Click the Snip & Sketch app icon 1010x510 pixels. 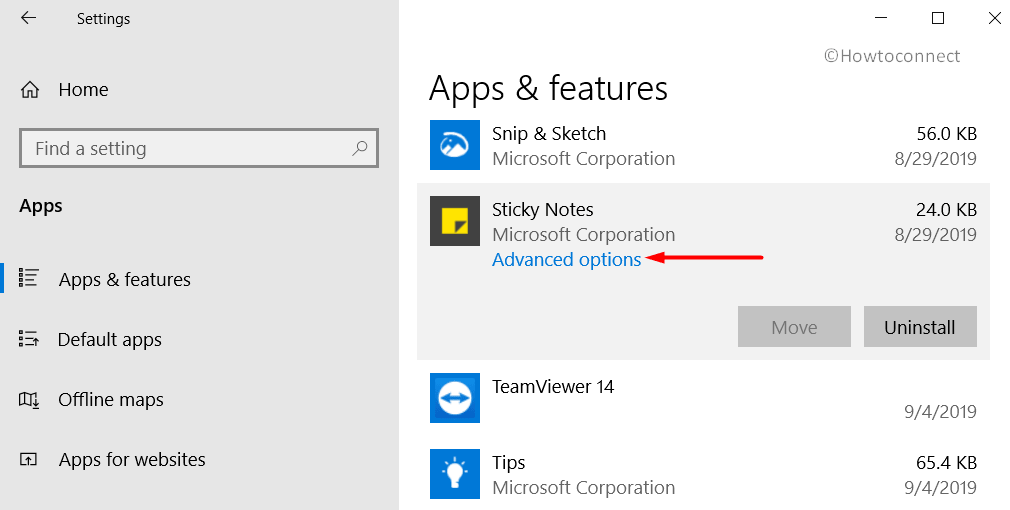455,145
